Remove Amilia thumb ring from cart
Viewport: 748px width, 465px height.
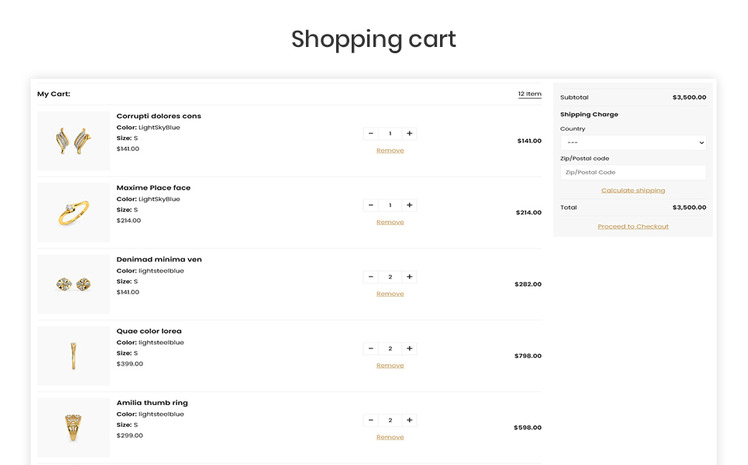click(390, 437)
